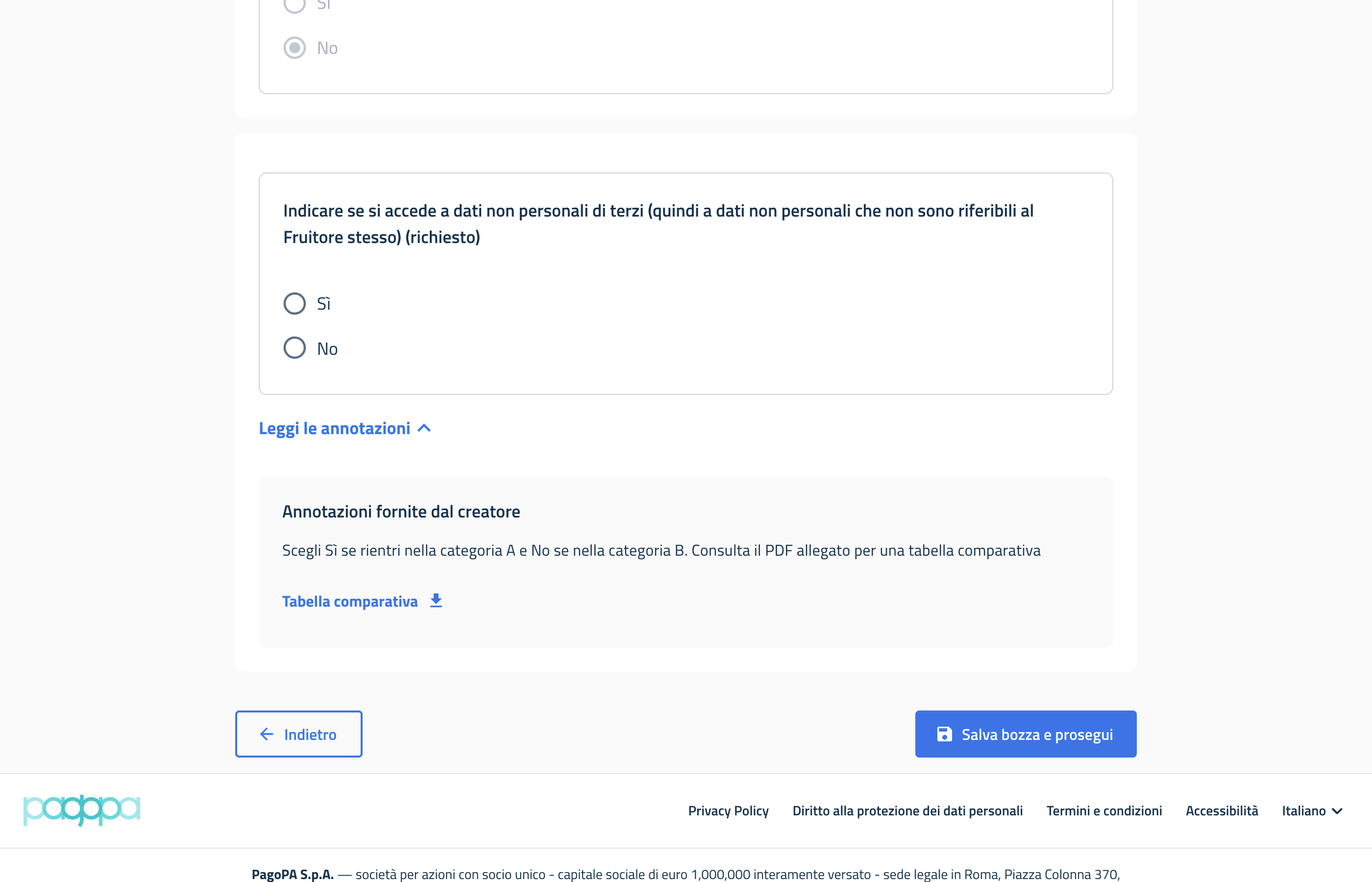This screenshot has width=1372, height=882.
Task: Click the save icon on Salva bozza button
Action: 945,734
